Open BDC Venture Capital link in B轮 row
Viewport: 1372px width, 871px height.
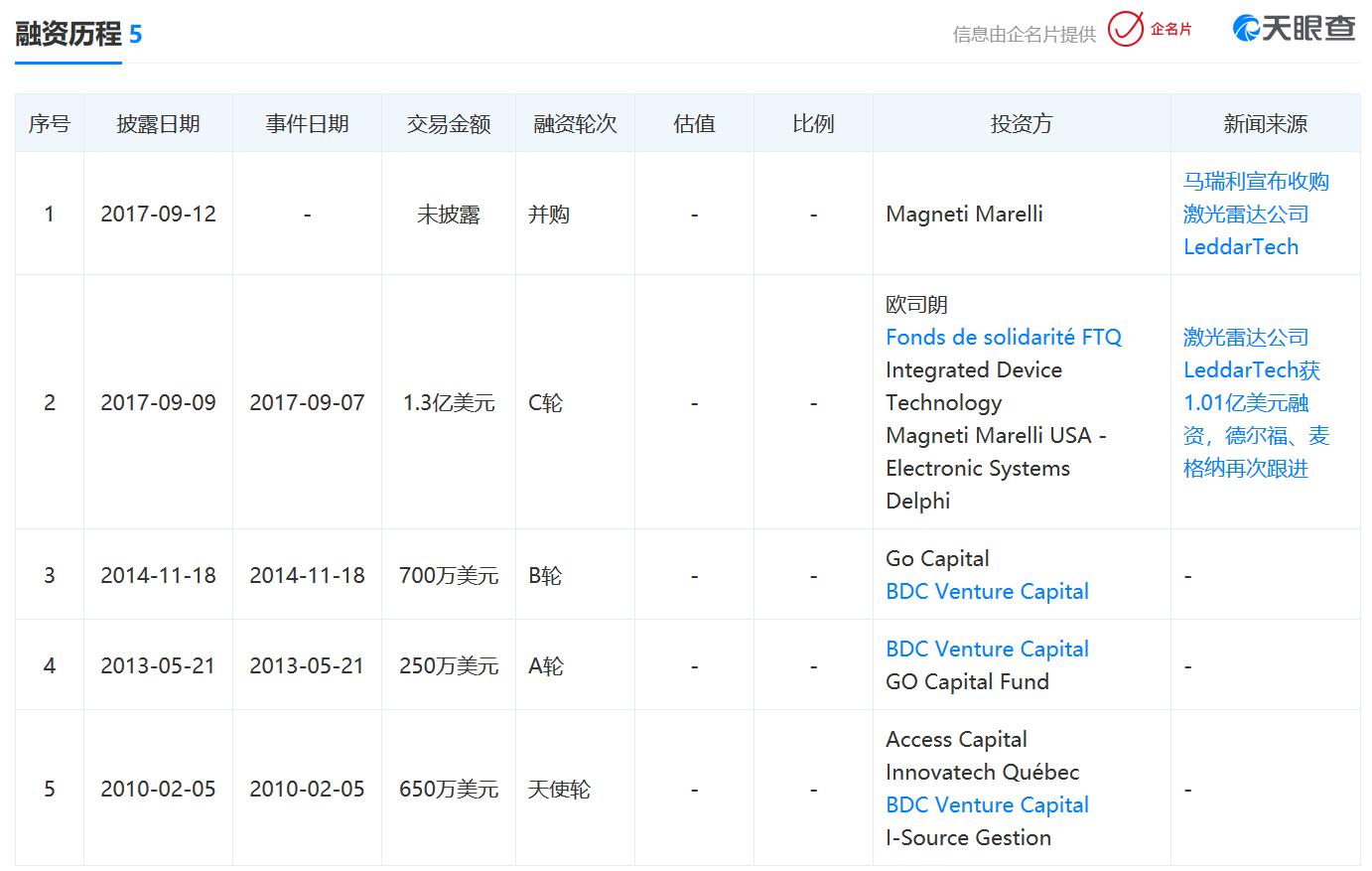[x=987, y=591]
